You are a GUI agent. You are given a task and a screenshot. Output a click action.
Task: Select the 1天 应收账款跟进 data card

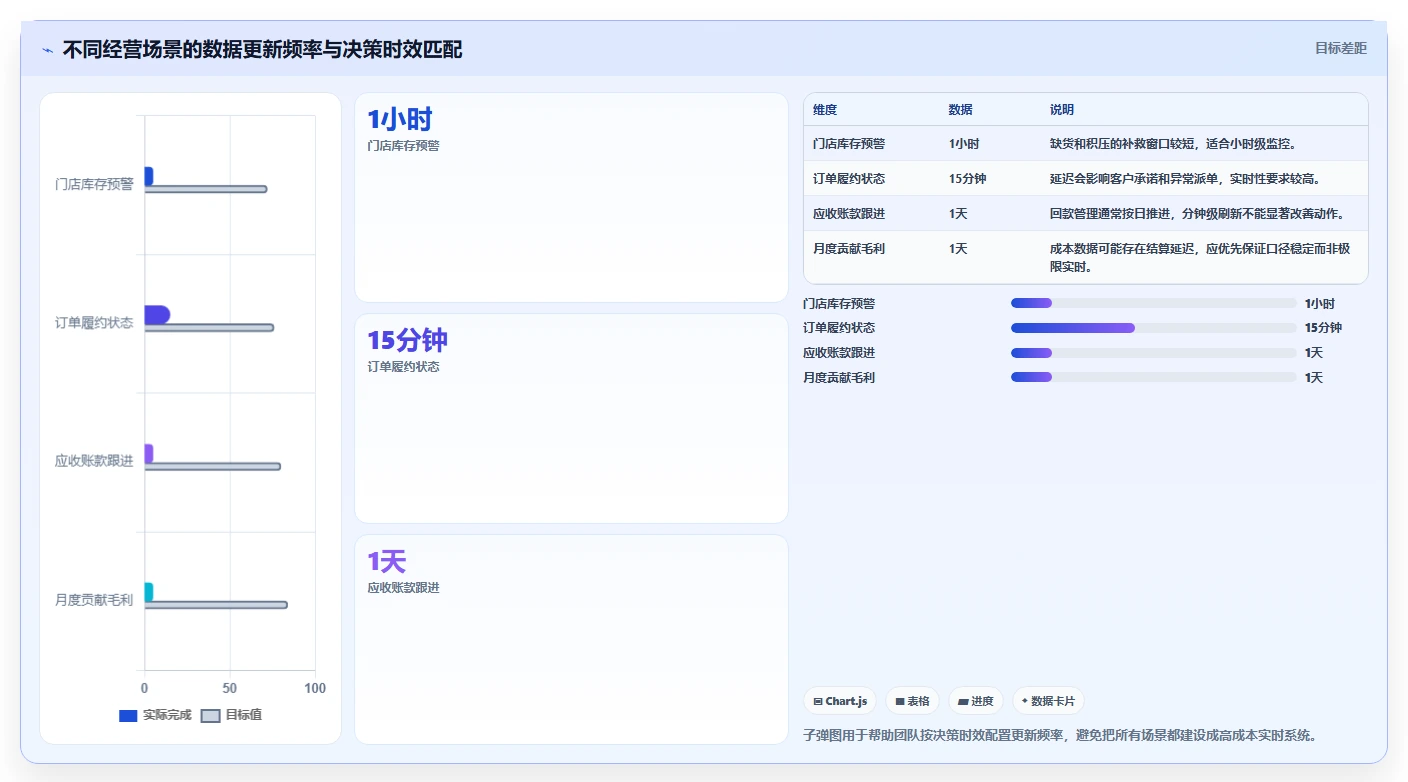pyautogui.click(x=571, y=639)
